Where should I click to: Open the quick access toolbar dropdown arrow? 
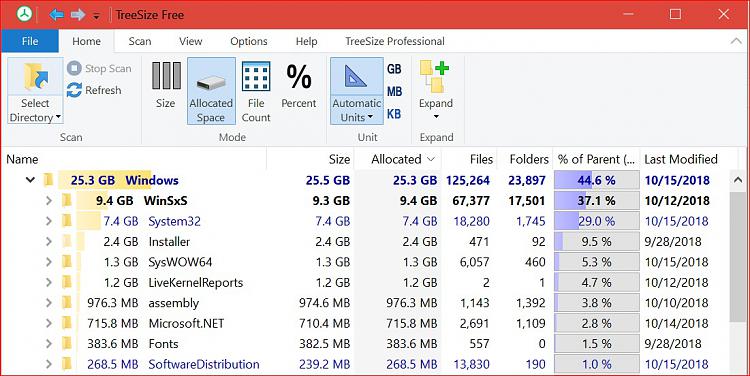click(96, 17)
